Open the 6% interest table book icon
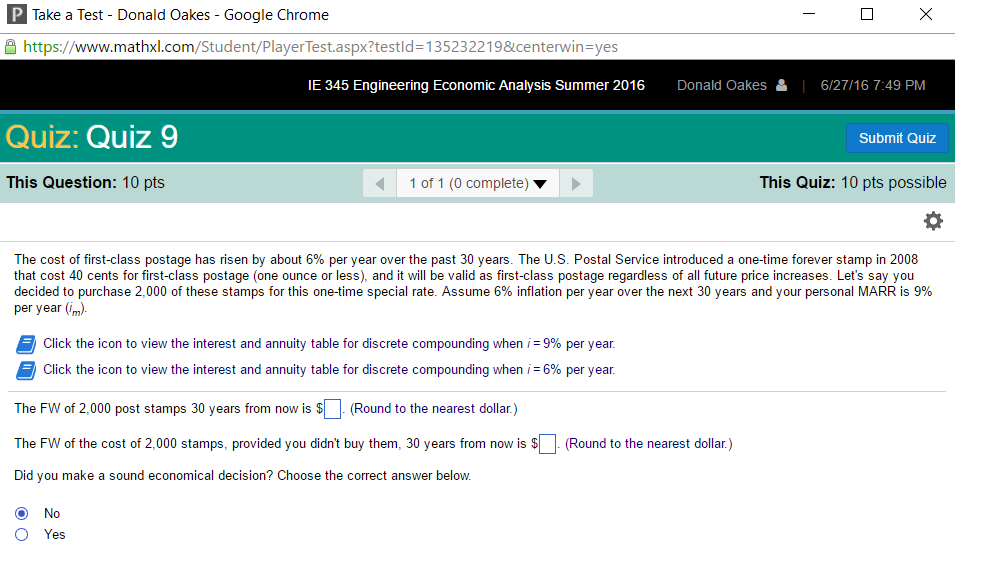 [25, 370]
